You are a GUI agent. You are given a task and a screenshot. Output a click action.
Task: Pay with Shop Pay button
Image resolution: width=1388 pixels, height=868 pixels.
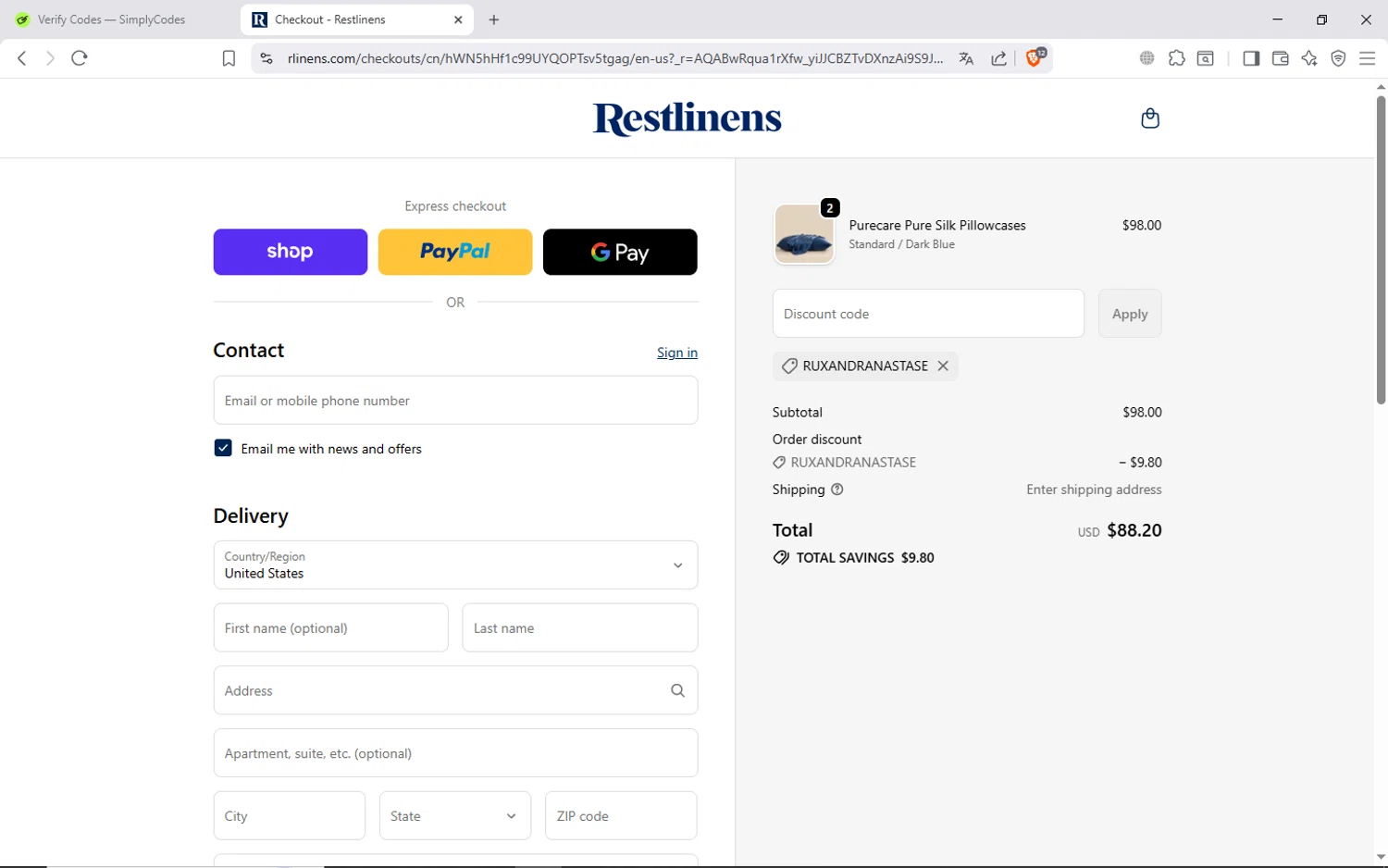pos(291,252)
